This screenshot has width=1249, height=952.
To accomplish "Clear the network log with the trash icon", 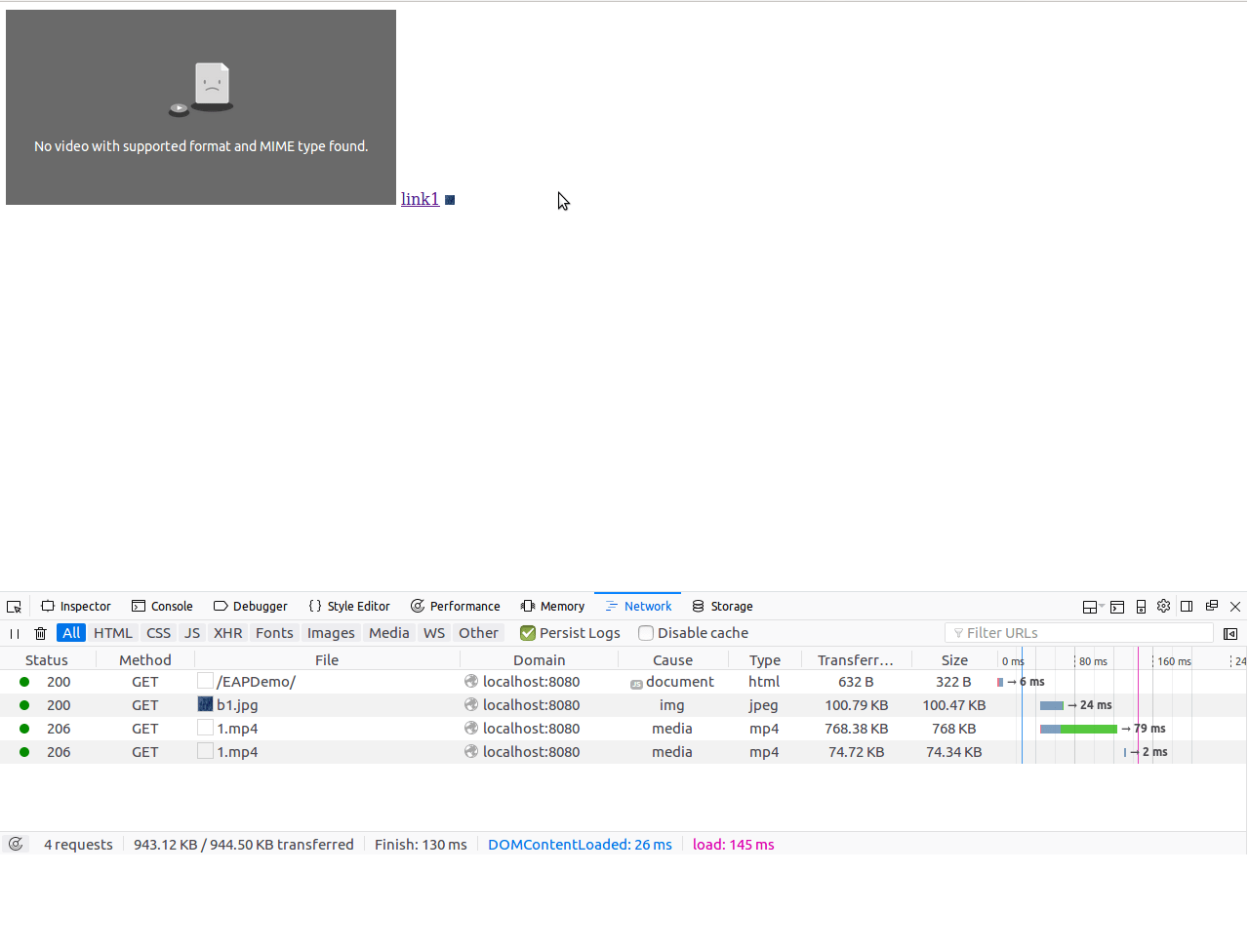I will point(40,633).
